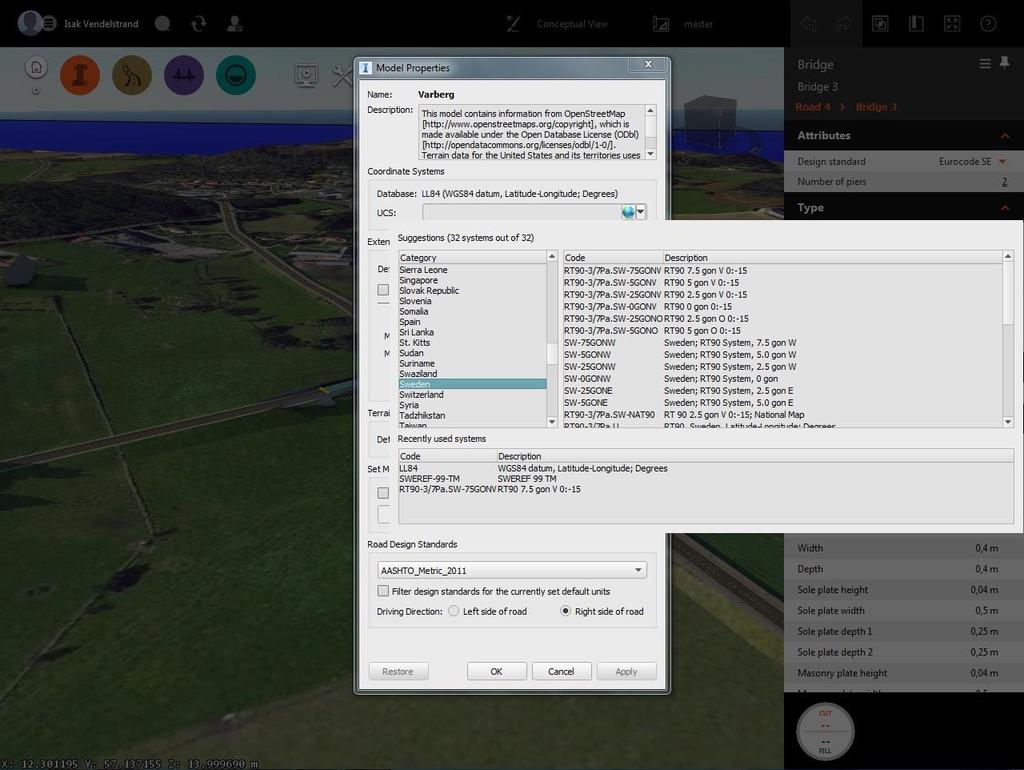Click the Model Properties title bar icon

coord(366,68)
